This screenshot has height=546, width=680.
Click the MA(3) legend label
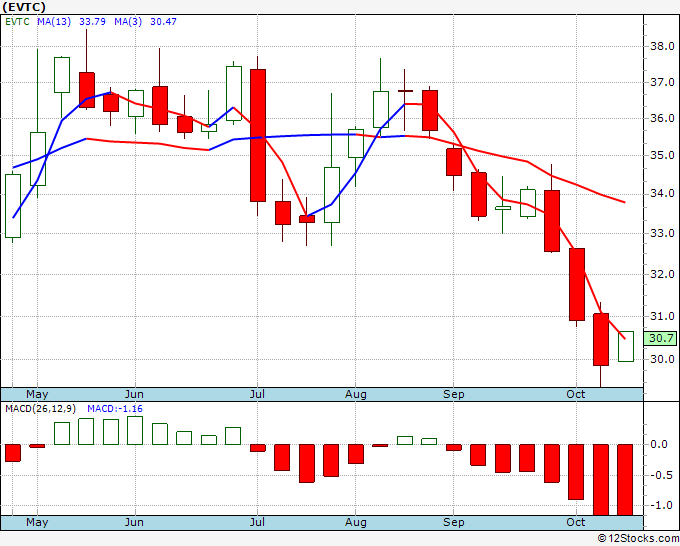pyautogui.click(x=128, y=22)
